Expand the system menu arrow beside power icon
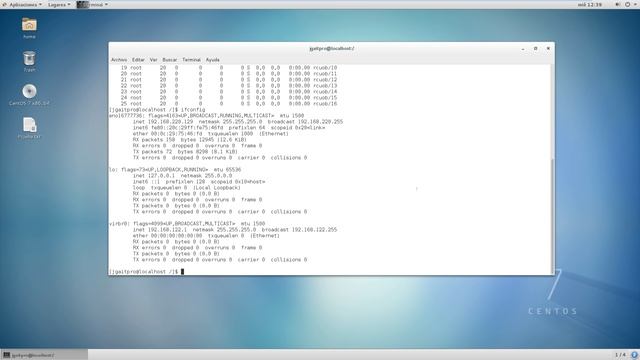The height and width of the screenshot is (360, 640). pyautogui.click(x=636, y=4)
